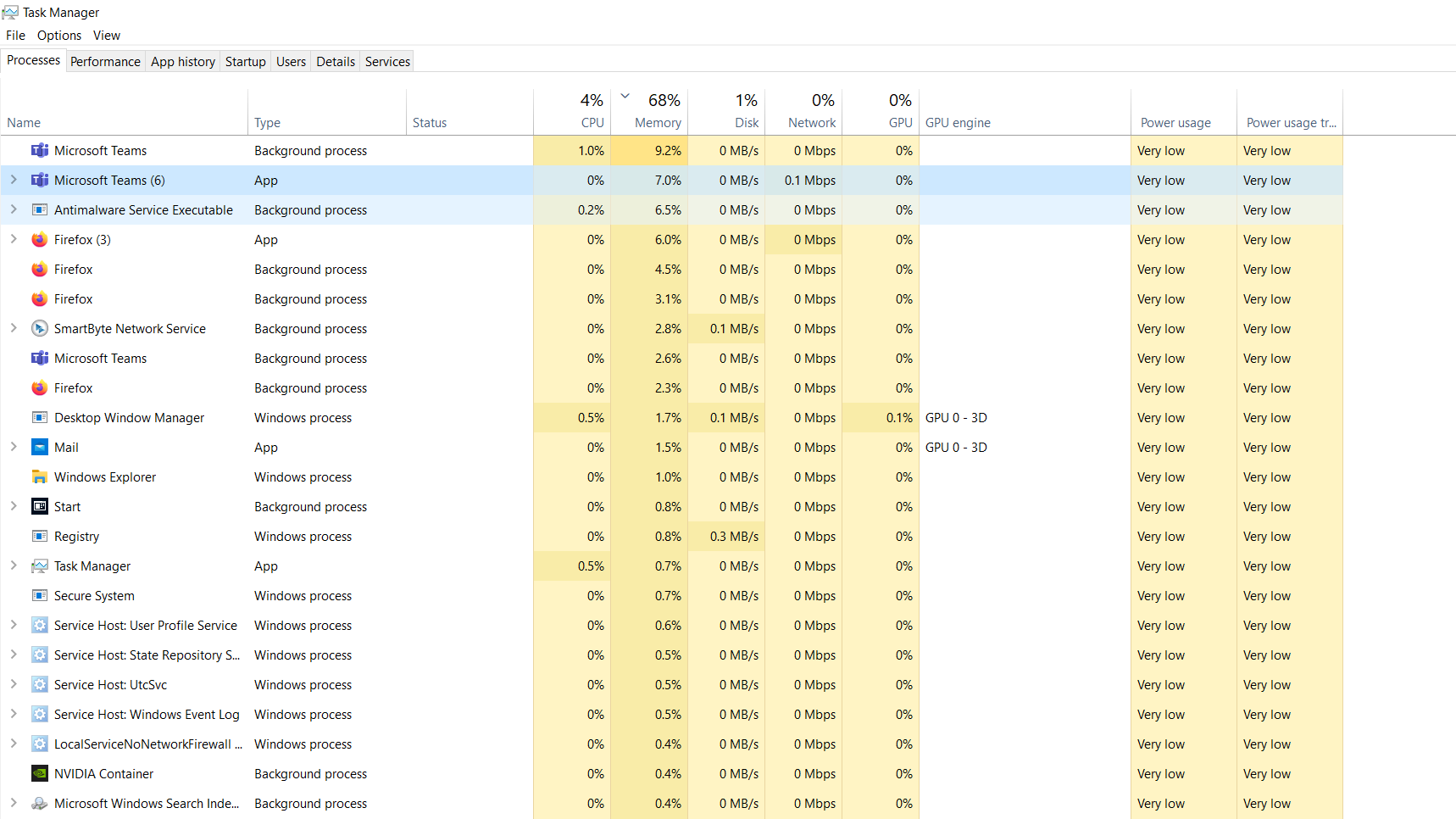Open the View menu

pyautogui.click(x=107, y=36)
